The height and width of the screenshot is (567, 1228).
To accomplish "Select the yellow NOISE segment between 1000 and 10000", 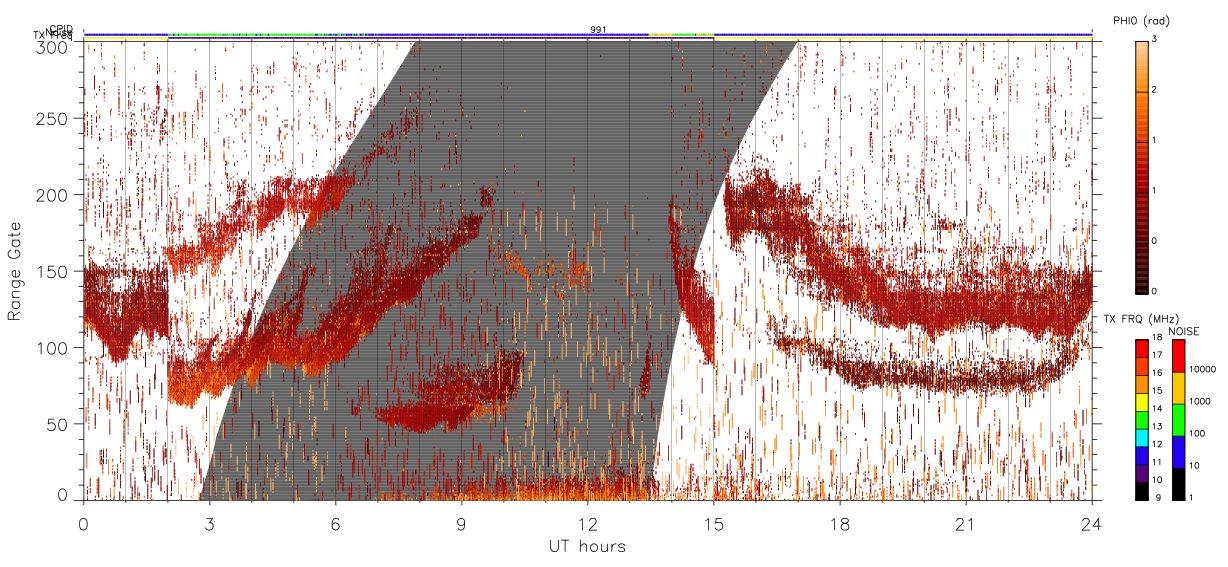I will 1178,388.
